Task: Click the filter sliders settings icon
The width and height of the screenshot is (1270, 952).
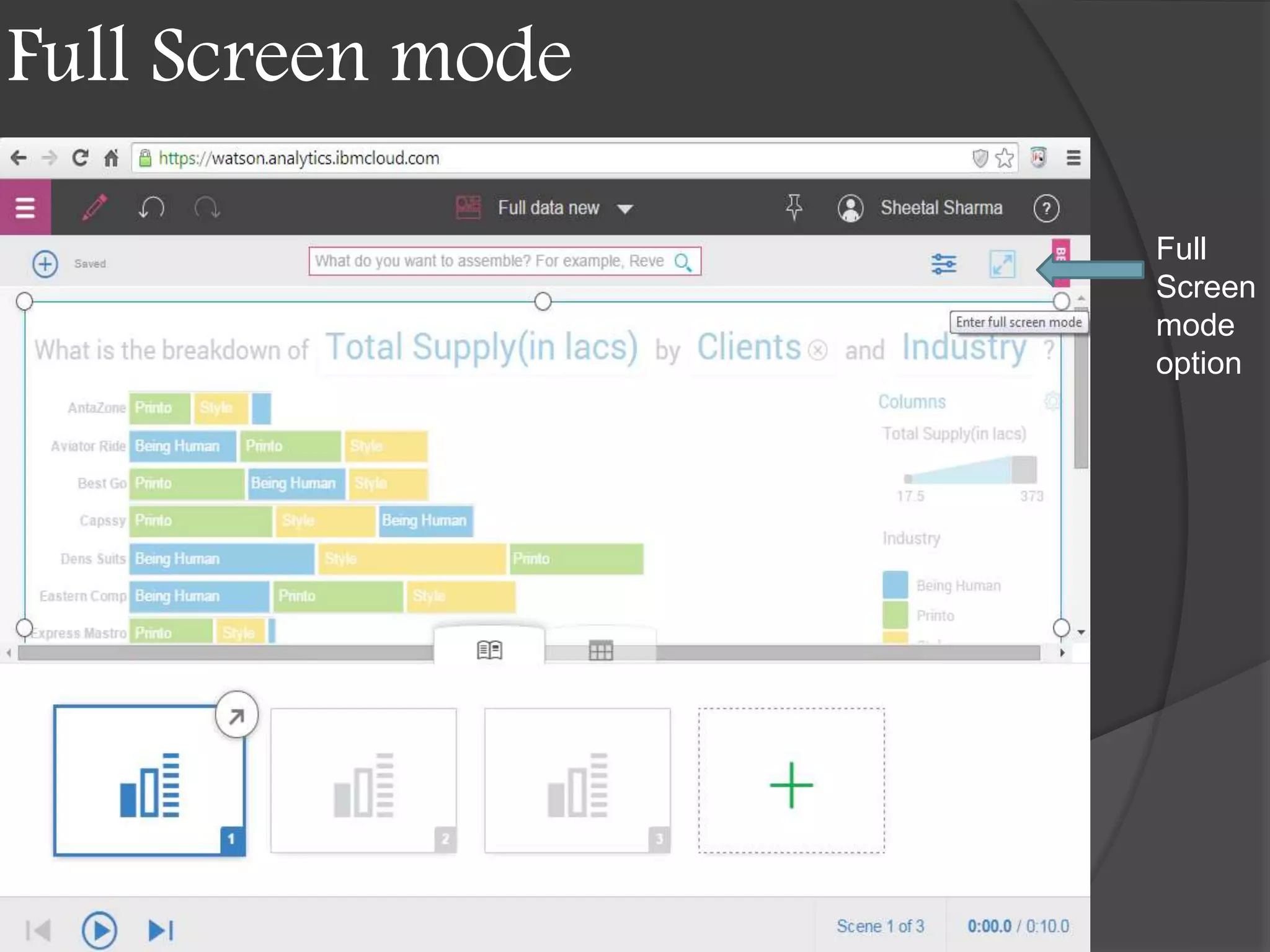Action: click(943, 264)
